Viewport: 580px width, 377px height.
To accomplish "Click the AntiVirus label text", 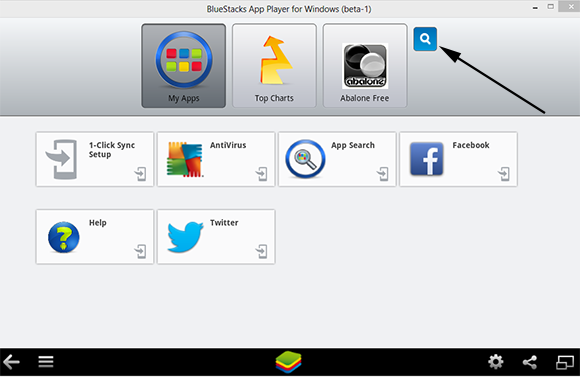I will [x=228, y=145].
